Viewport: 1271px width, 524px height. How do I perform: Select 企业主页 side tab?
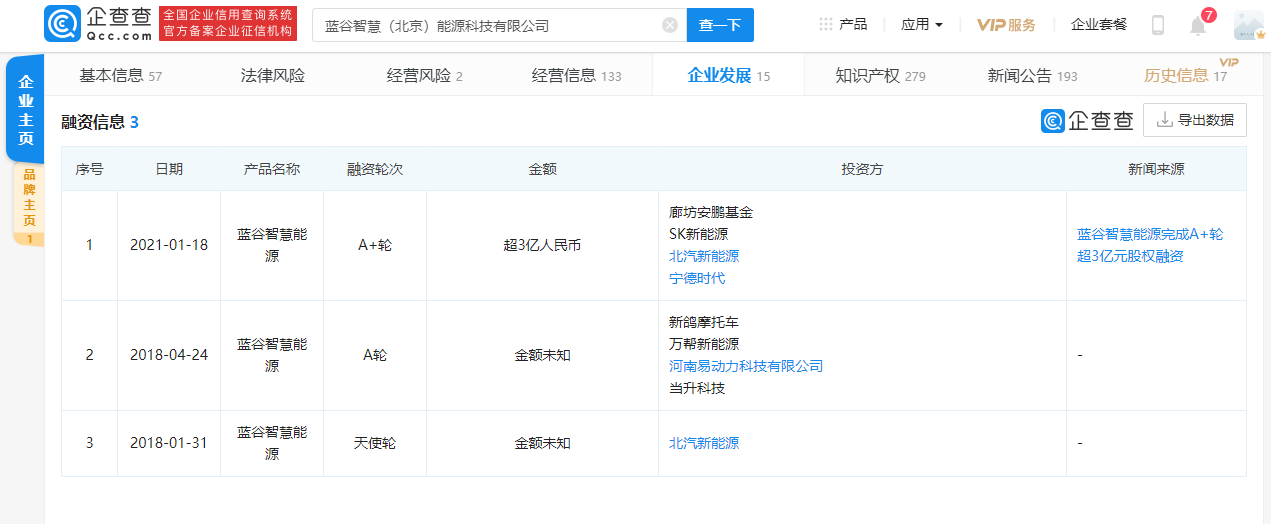26,110
